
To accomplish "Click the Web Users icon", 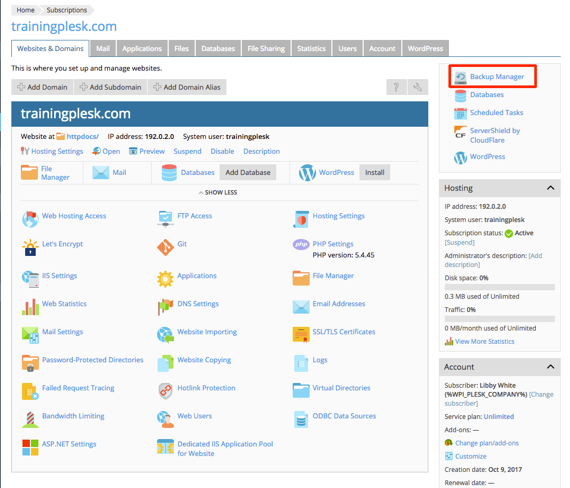I will 165,419.
